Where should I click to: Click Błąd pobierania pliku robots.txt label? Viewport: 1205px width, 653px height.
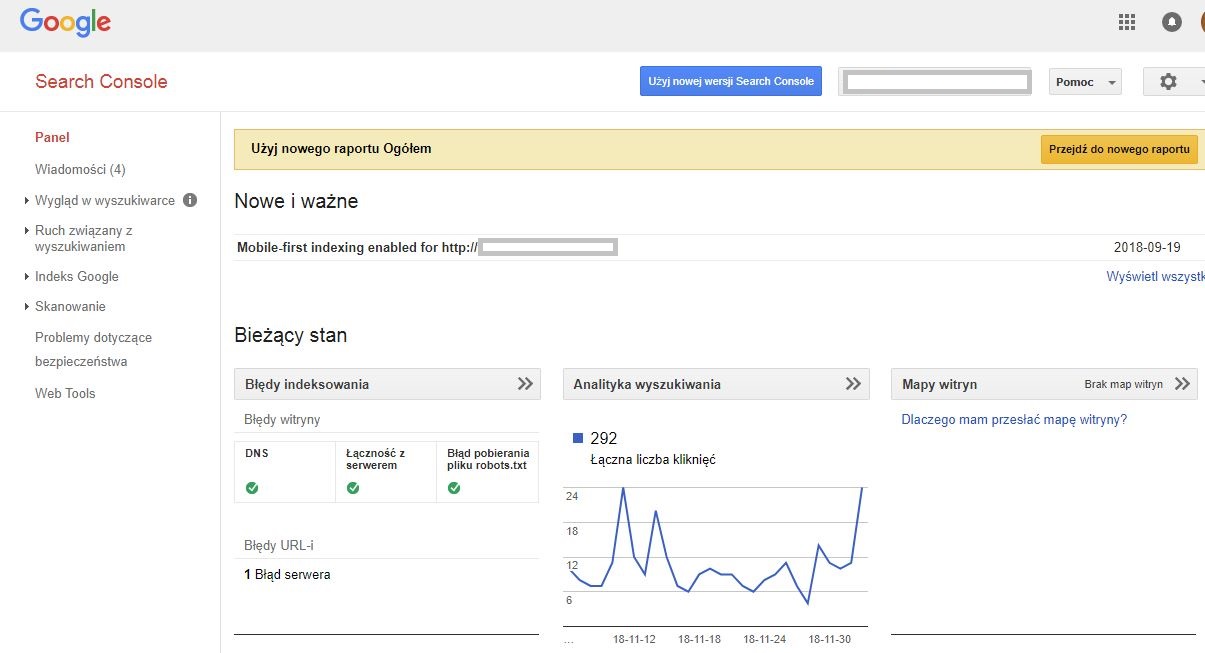tap(488, 459)
